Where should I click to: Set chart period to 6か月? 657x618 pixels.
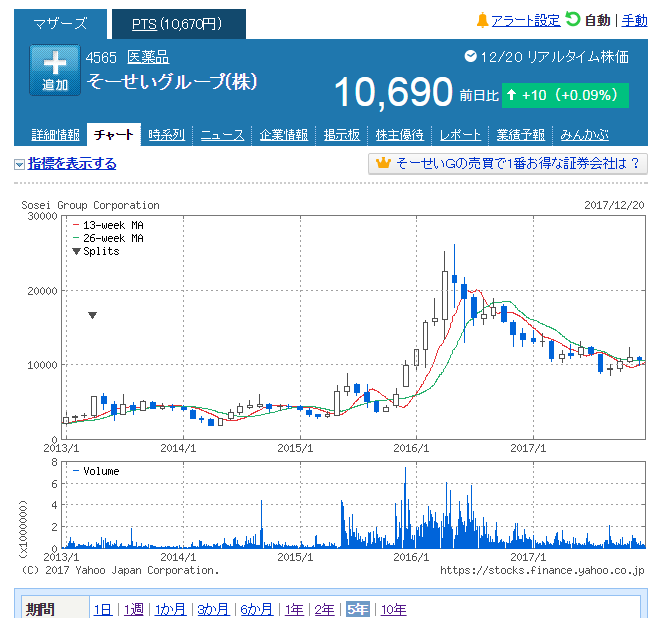pyautogui.click(x=257, y=610)
